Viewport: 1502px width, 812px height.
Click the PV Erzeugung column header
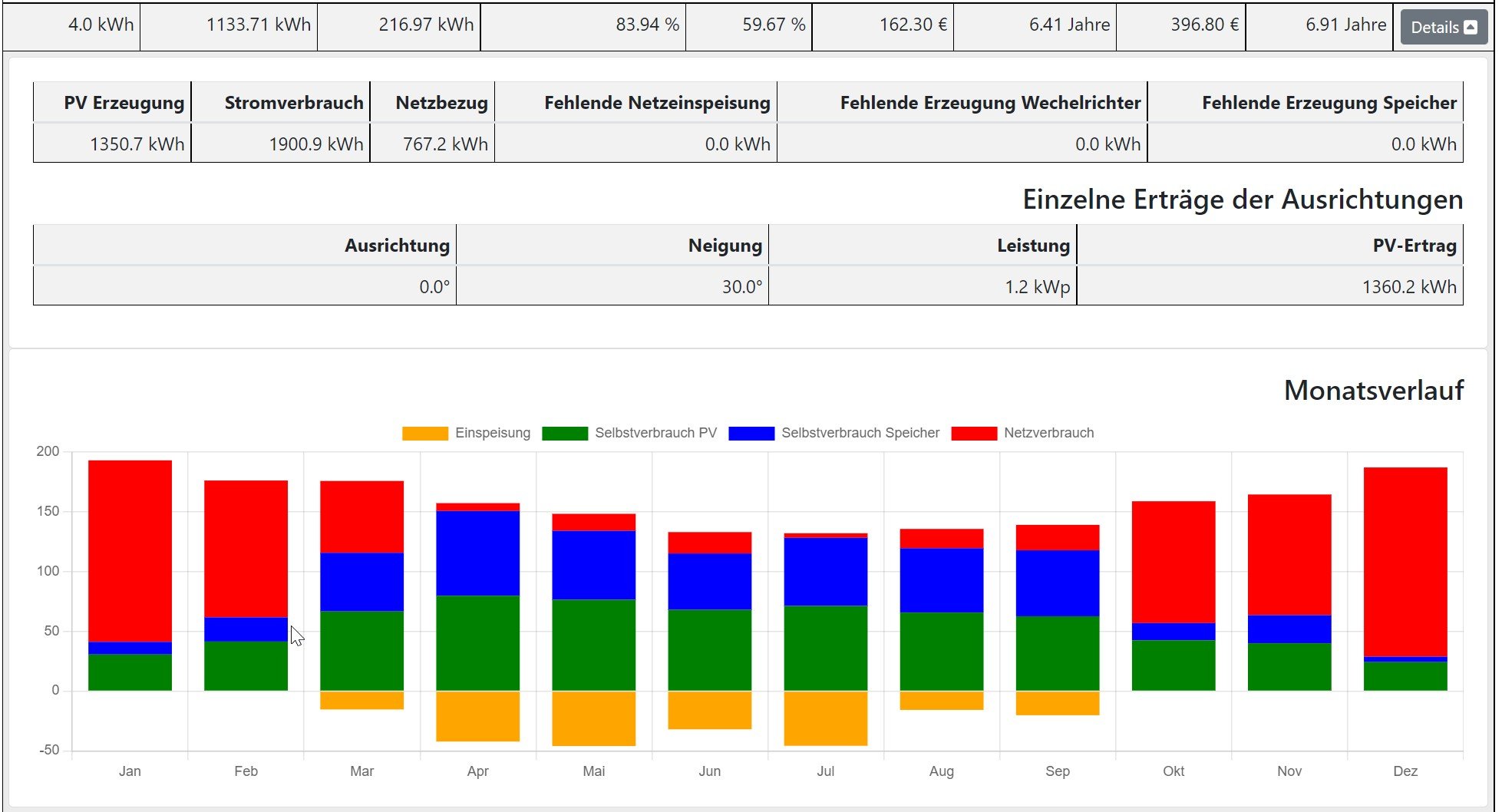point(124,103)
